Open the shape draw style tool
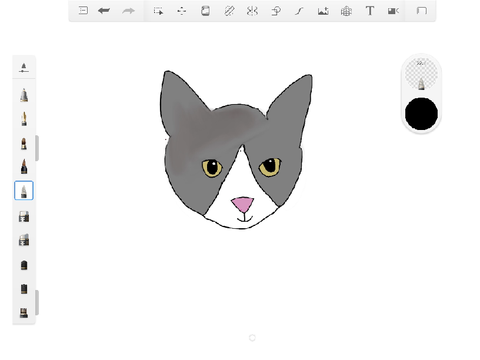The image size is (480, 360). [x=276, y=11]
